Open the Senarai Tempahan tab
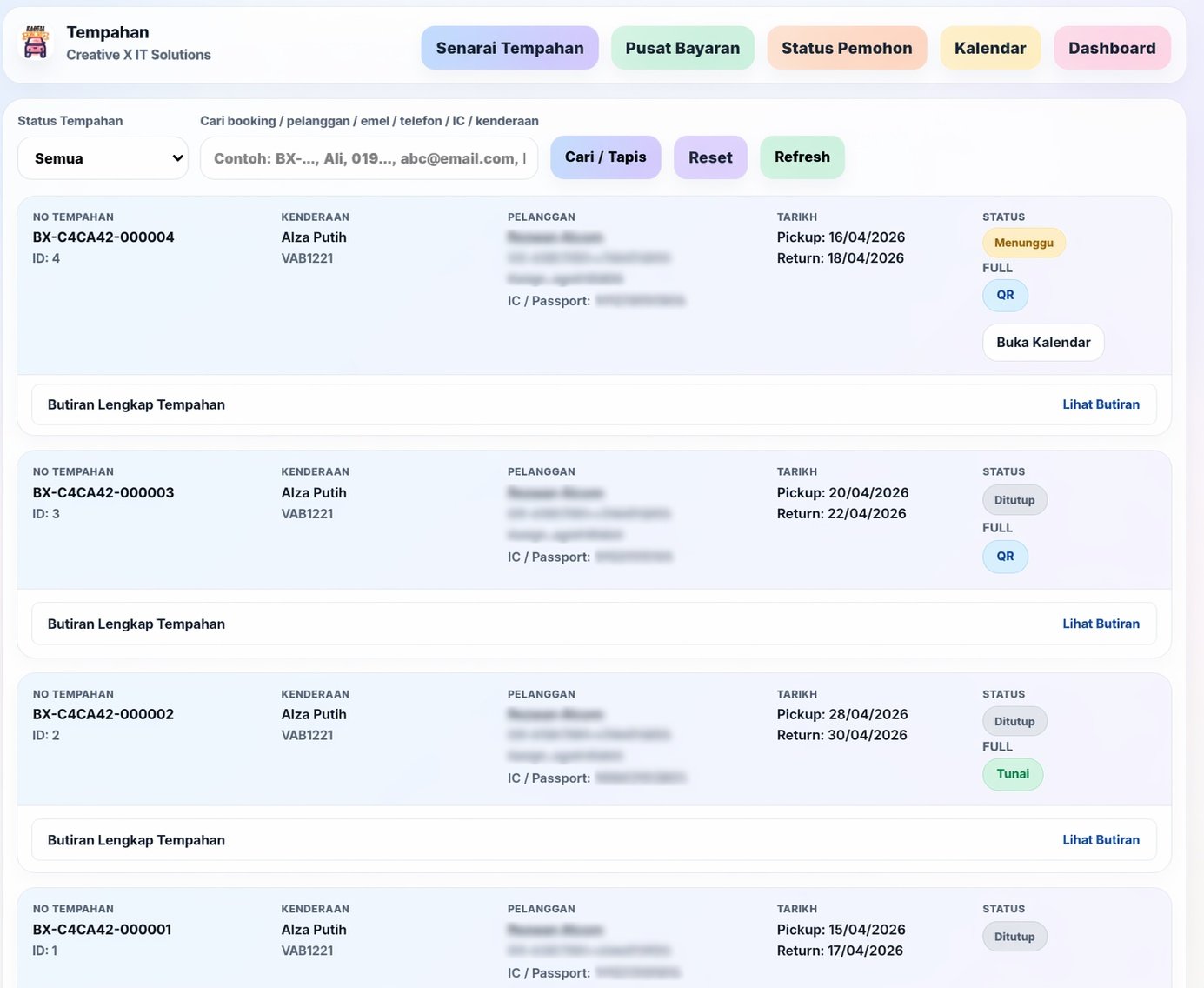Viewport: 1204px width, 988px height. click(x=509, y=48)
